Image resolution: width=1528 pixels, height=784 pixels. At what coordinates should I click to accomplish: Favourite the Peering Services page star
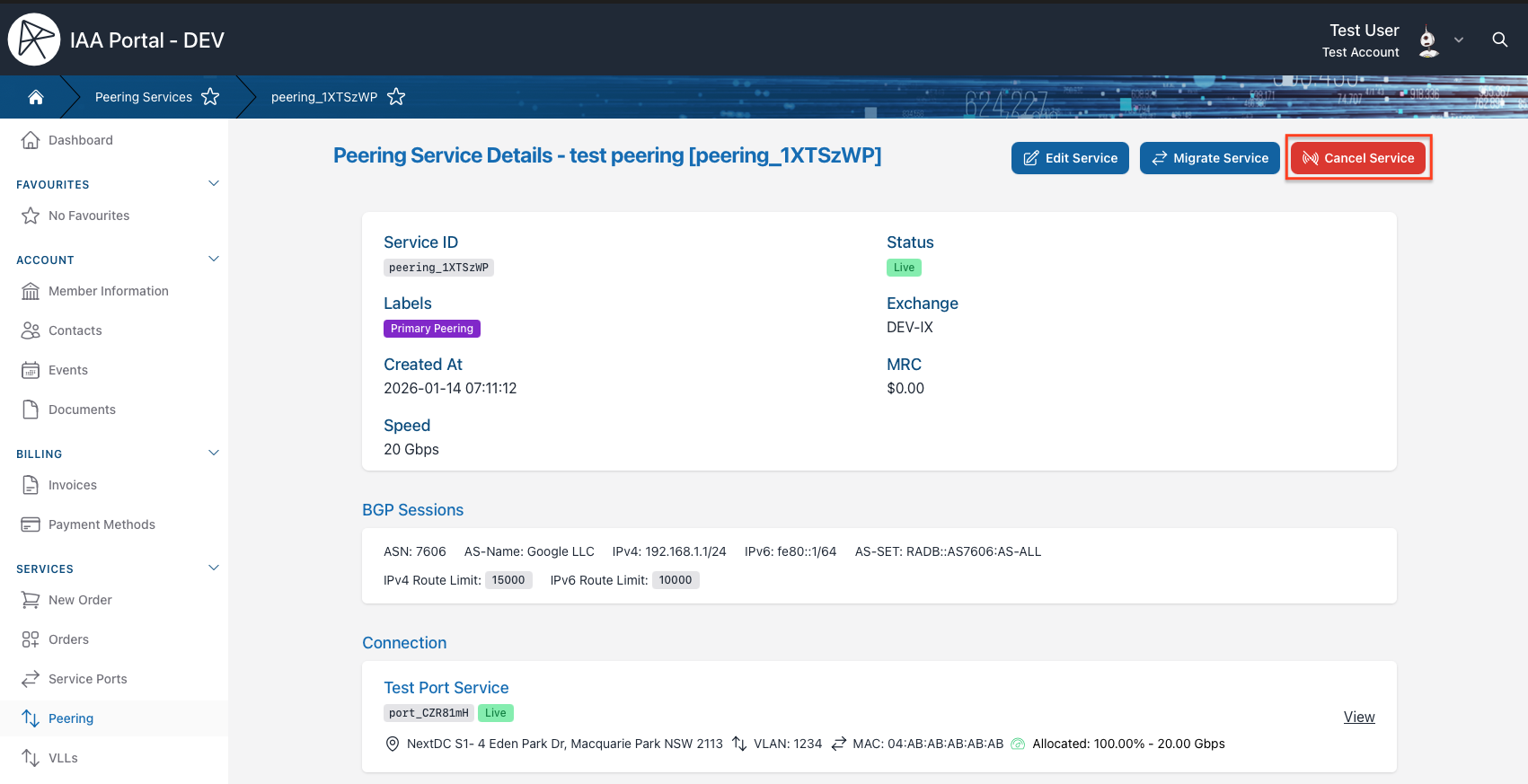coord(210,97)
